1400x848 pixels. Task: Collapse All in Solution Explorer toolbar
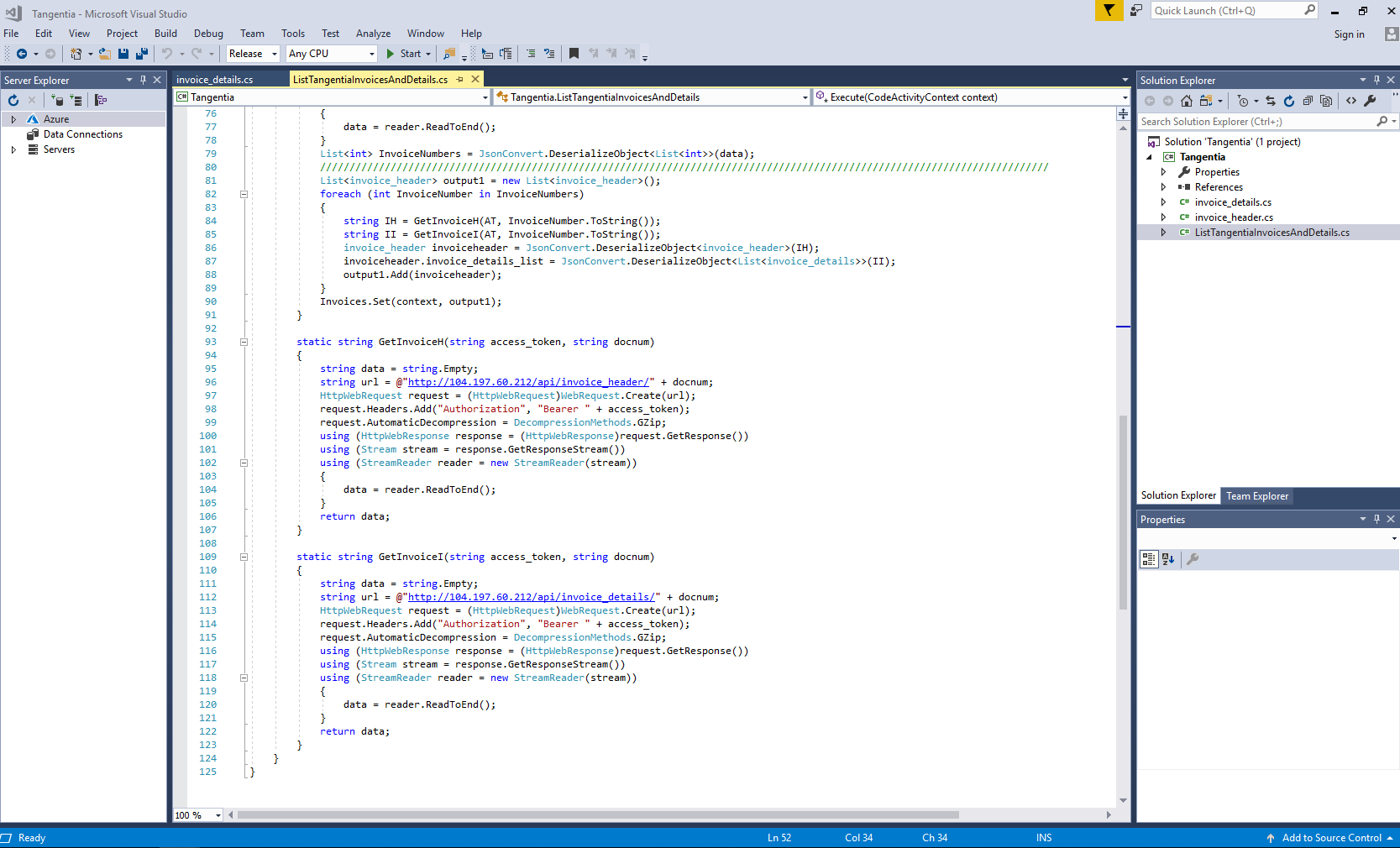click(x=1308, y=101)
